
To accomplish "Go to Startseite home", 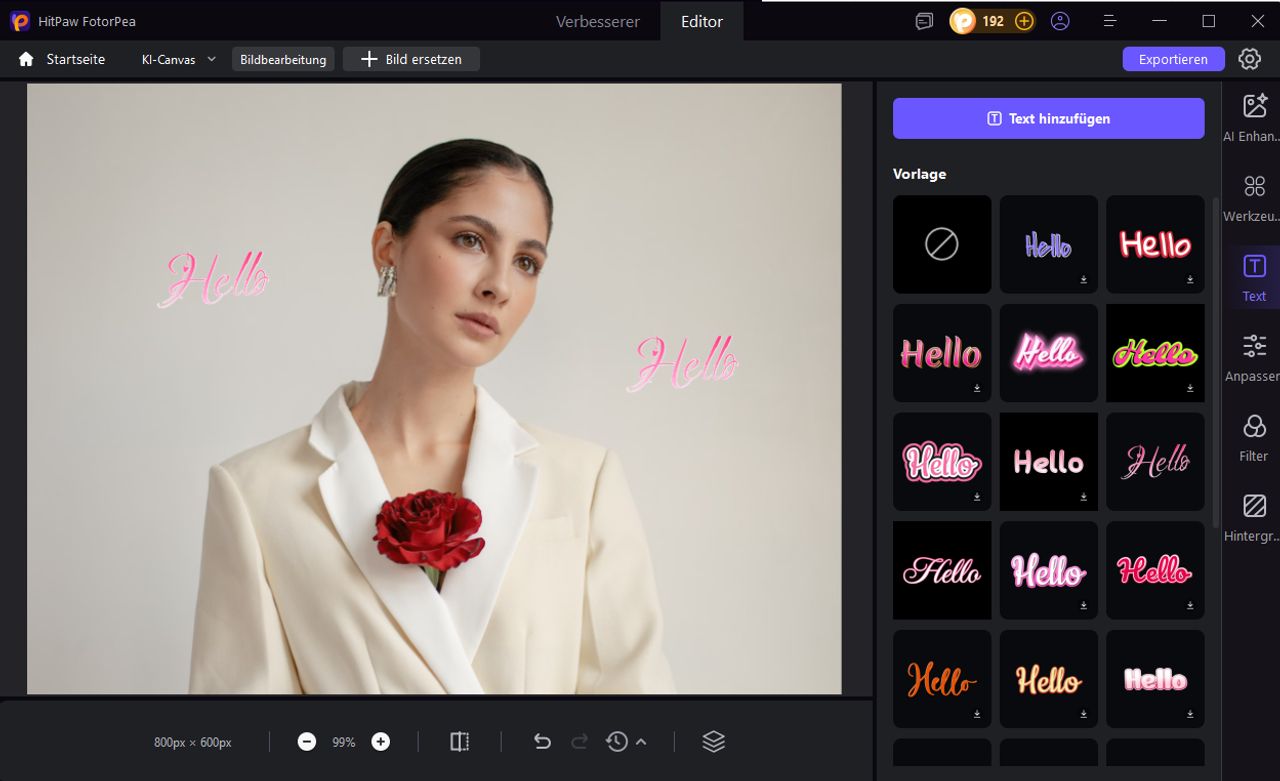I will pyautogui.click(x=62, y=59).
